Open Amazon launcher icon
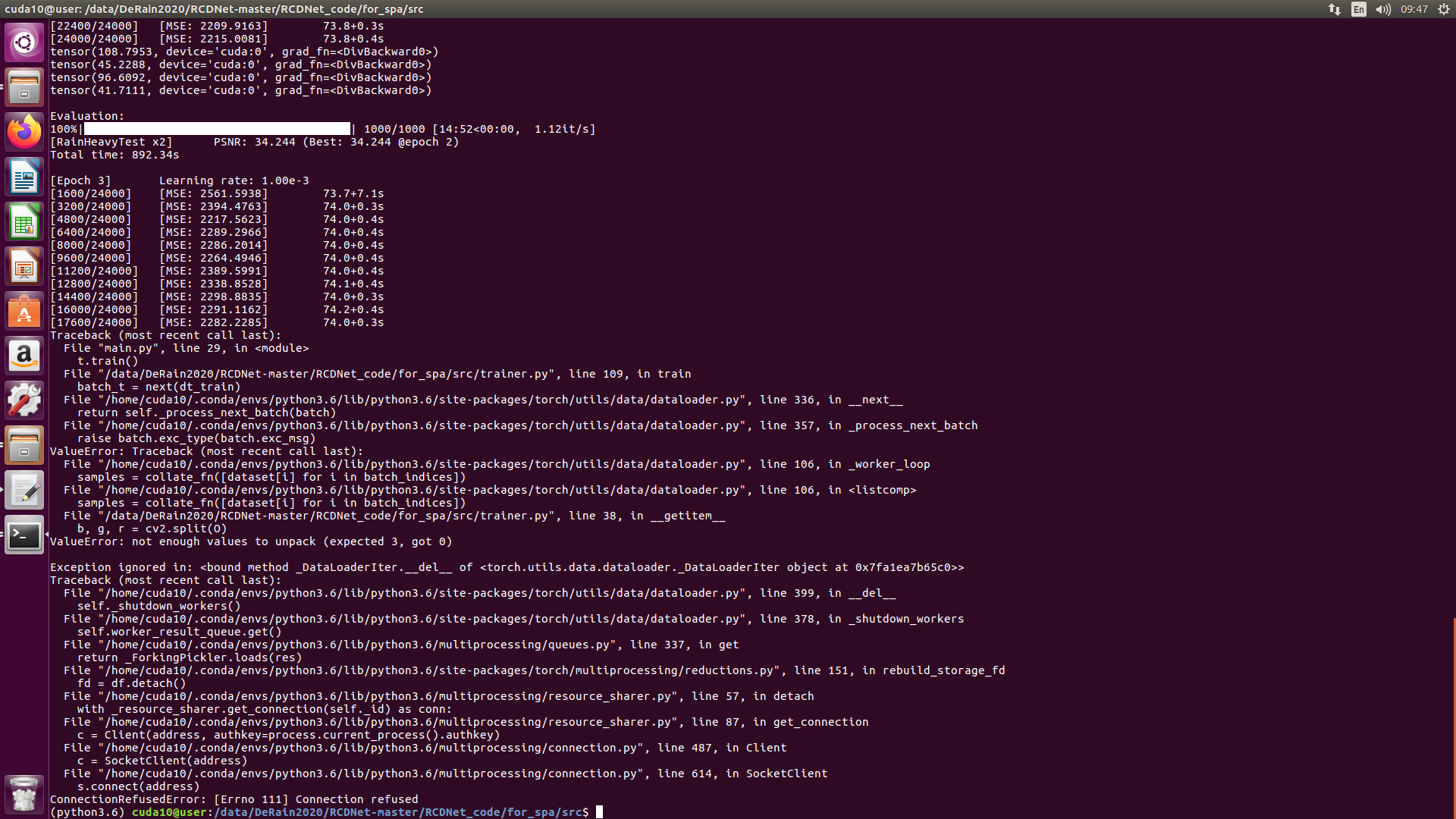This screenshot has height=819, width=1456. (x=24, y=356)
